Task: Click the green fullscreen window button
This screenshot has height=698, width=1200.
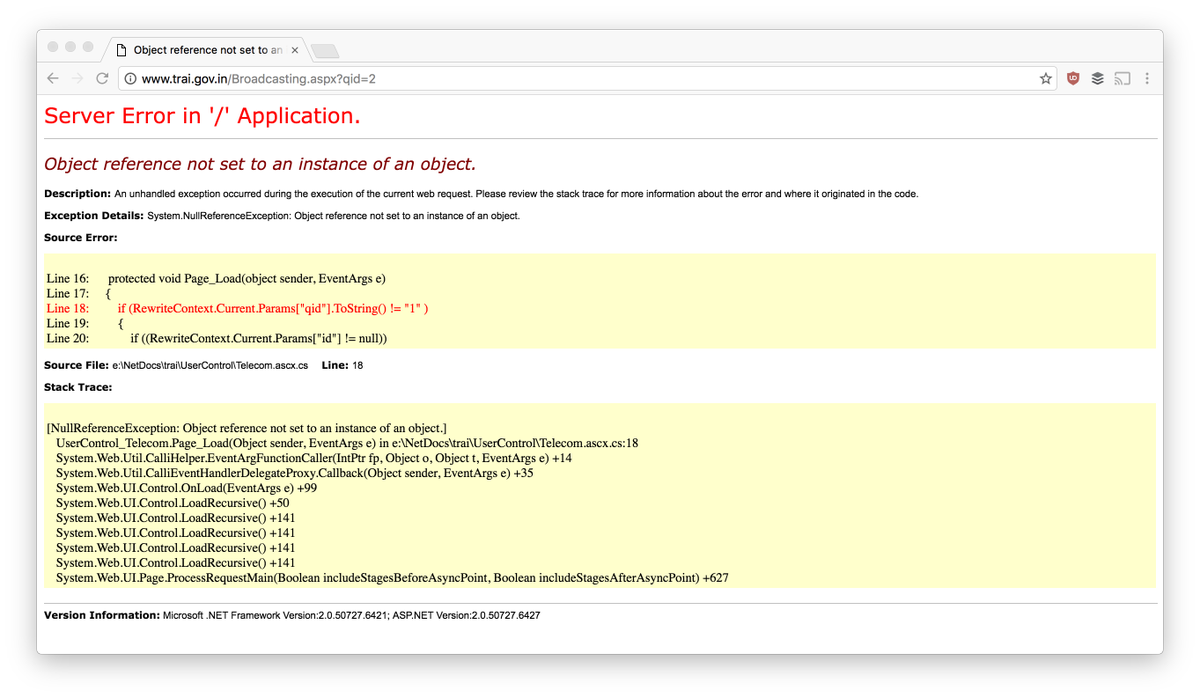Action: (x=88, y=47)
